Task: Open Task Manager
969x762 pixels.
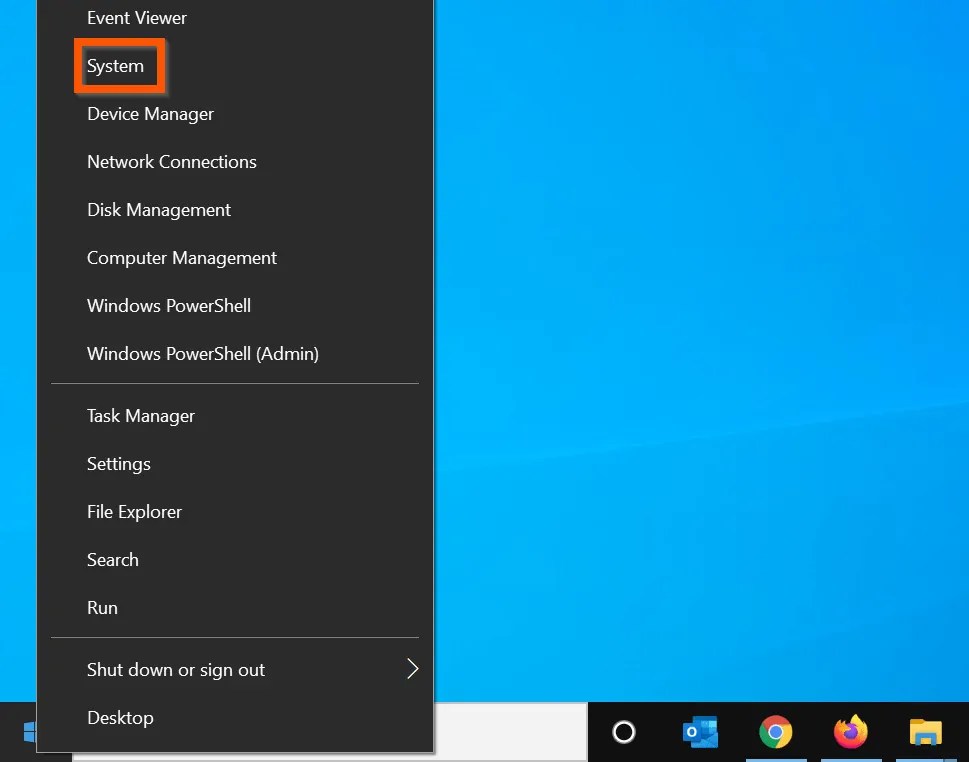Action: click(x=140, y=415)
